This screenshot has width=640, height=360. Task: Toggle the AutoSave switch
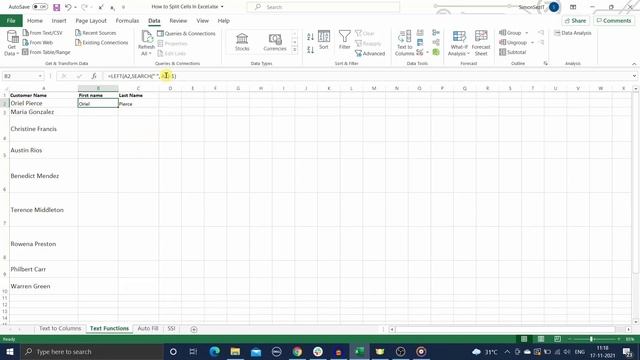(40, 7)
